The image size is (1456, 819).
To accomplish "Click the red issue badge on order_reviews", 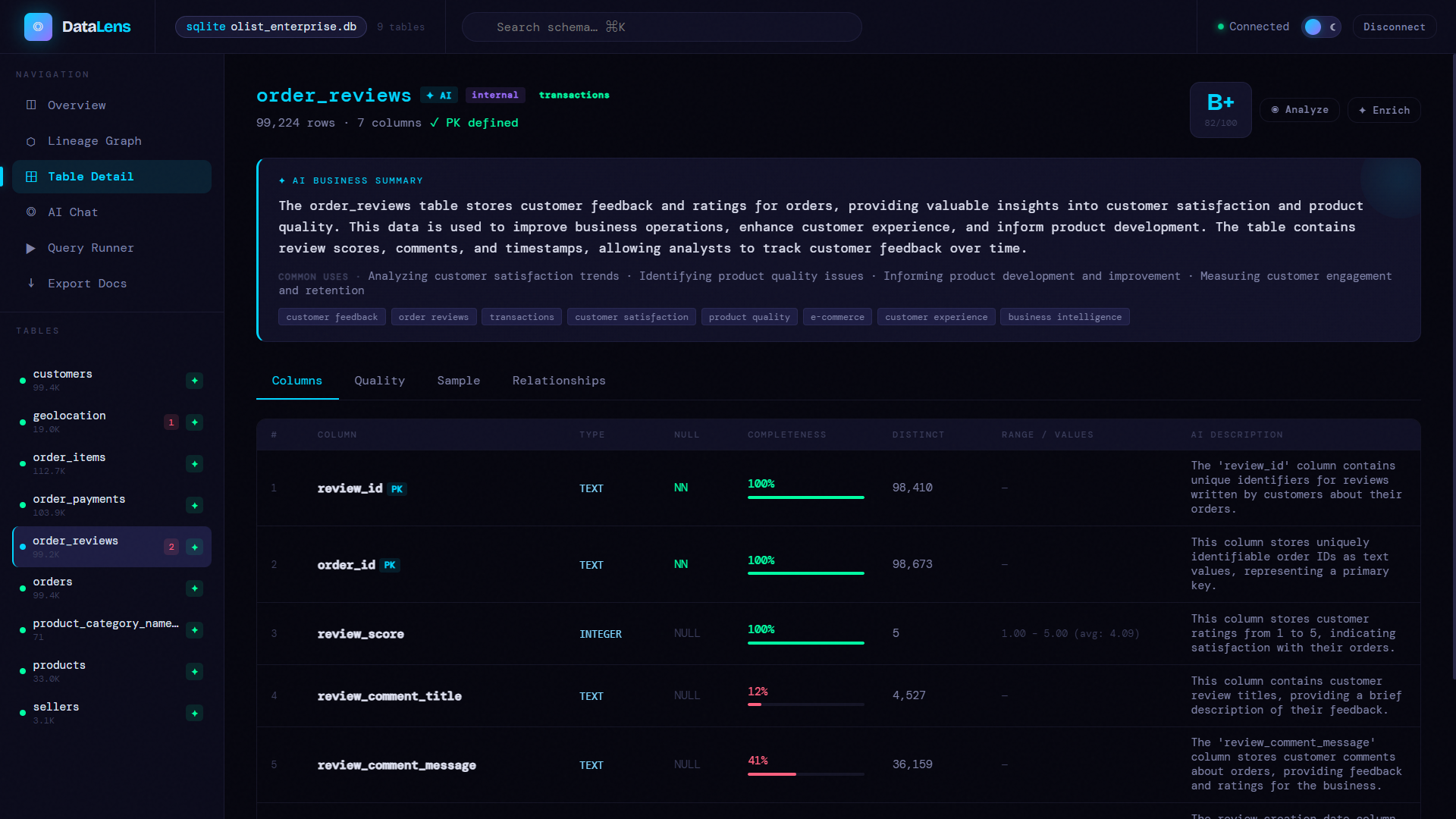I will pos(171,547).
